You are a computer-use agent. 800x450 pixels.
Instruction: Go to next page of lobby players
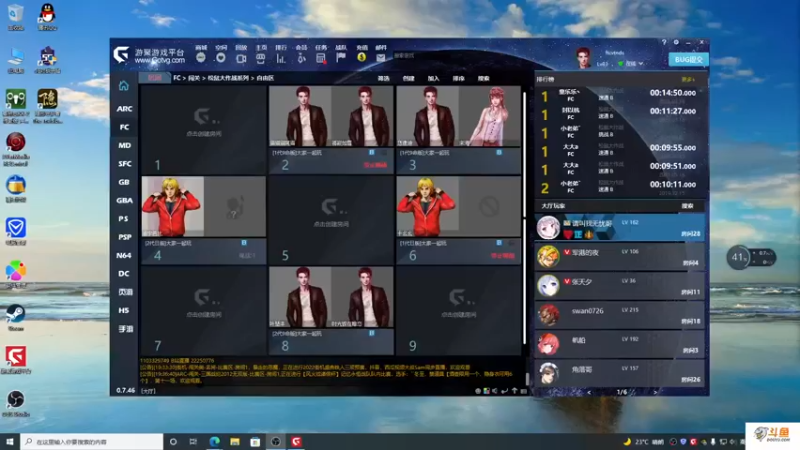[x=656, y=392]
